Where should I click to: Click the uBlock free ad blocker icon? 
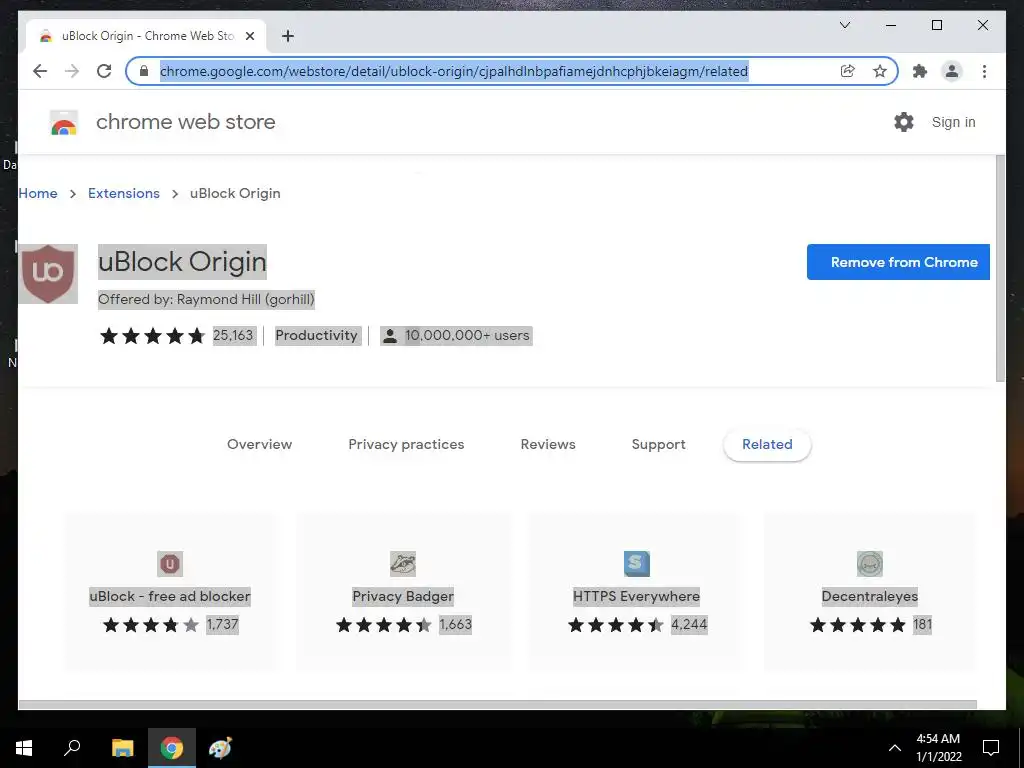(170, 564)
